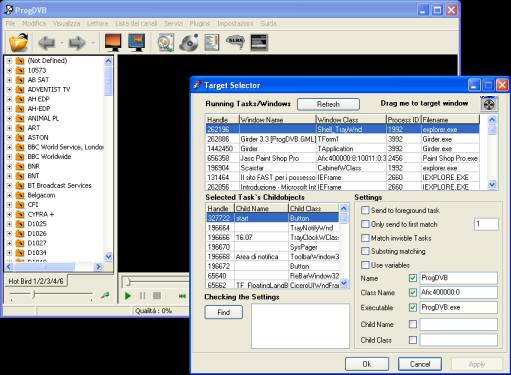
Task: Click the ProgDVB title bar icon
Action: click(8, 10)
